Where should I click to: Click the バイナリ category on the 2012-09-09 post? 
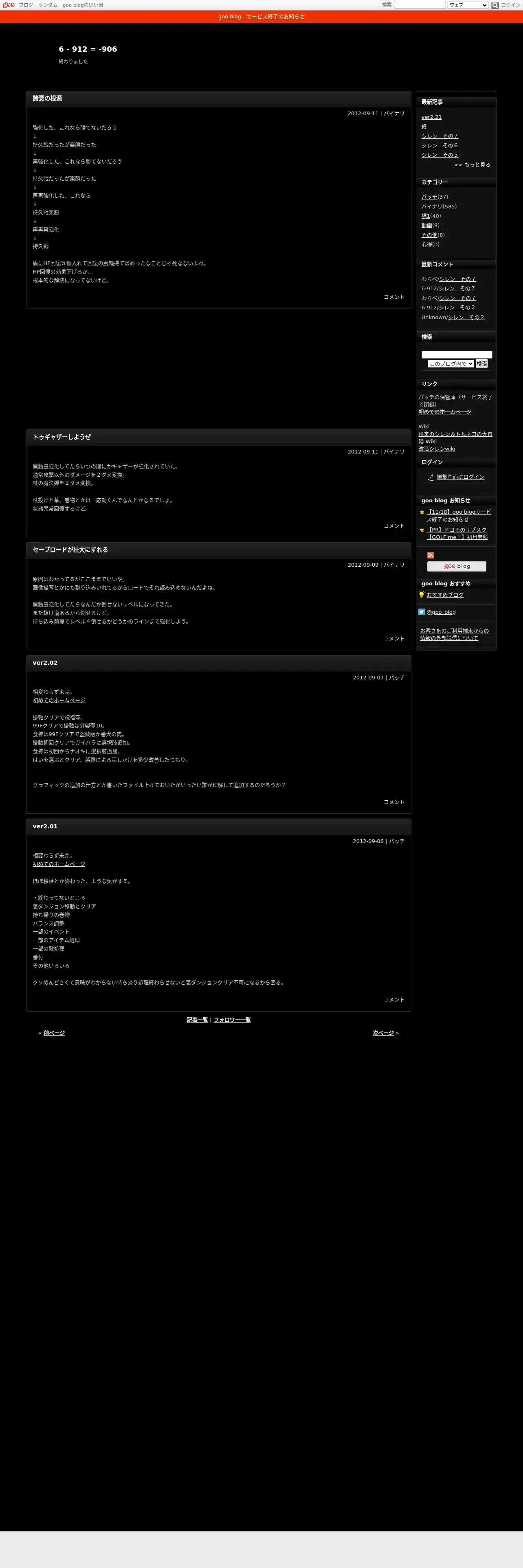(394, 565)
